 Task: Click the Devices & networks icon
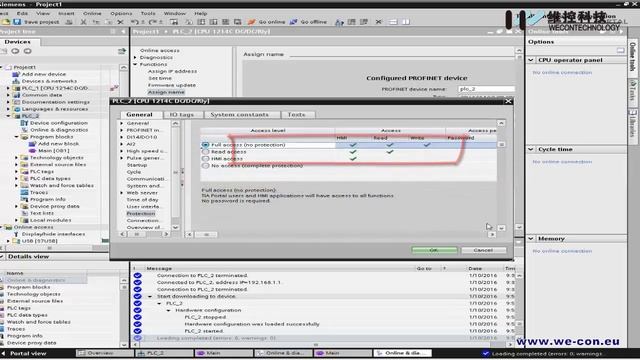pos(16,81)
